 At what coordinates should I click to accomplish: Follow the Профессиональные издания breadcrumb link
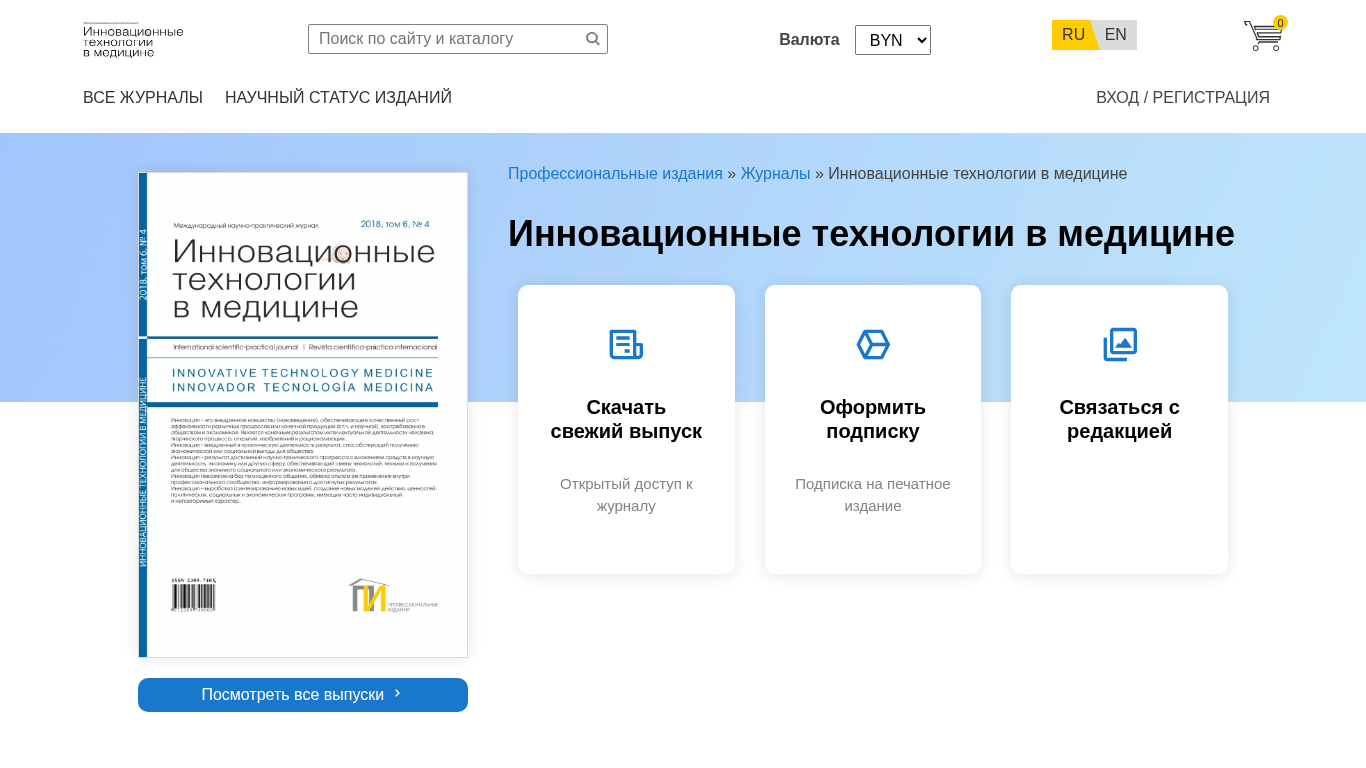615,174
